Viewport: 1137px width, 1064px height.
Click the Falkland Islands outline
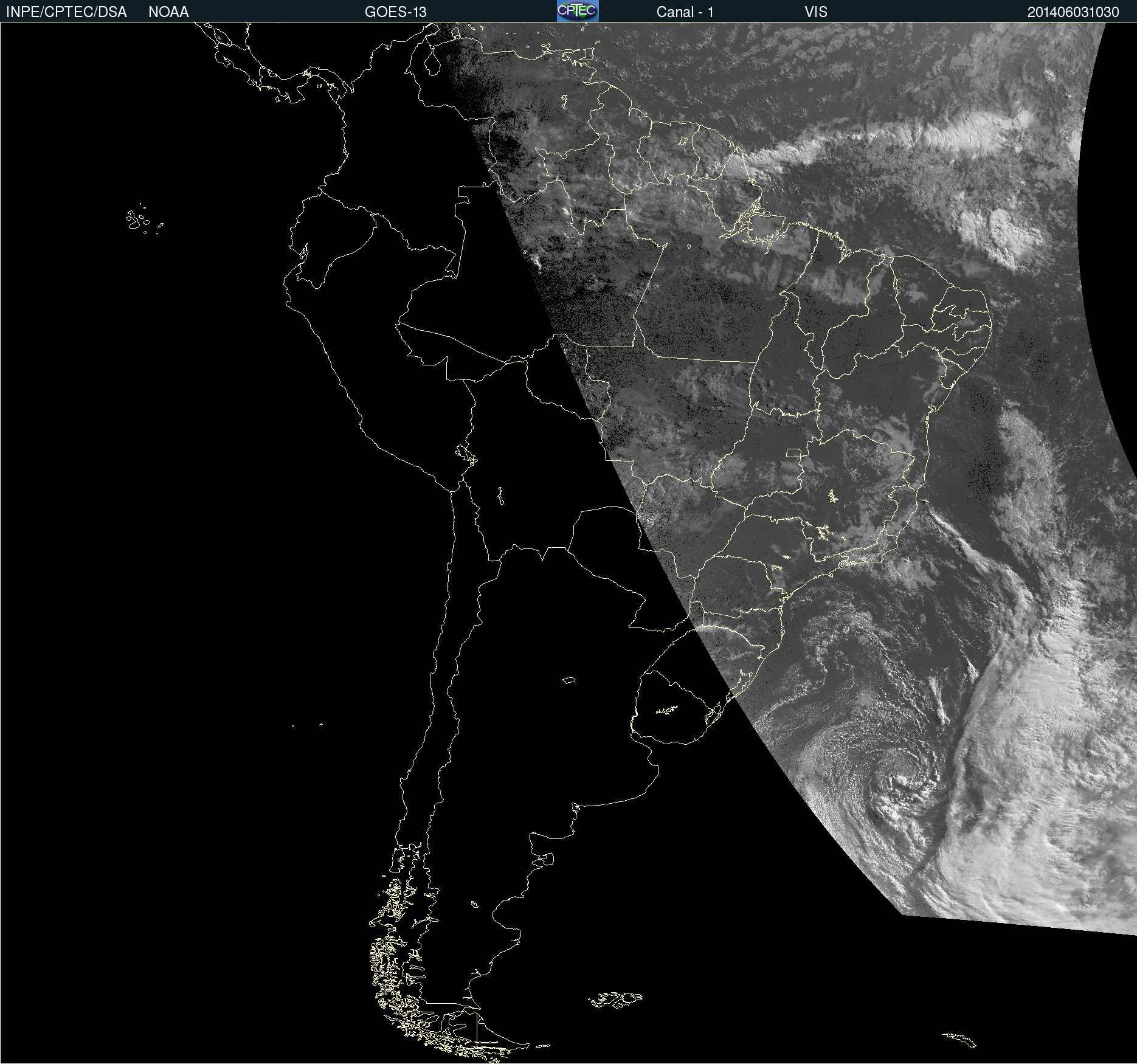(x=615, y=999)
